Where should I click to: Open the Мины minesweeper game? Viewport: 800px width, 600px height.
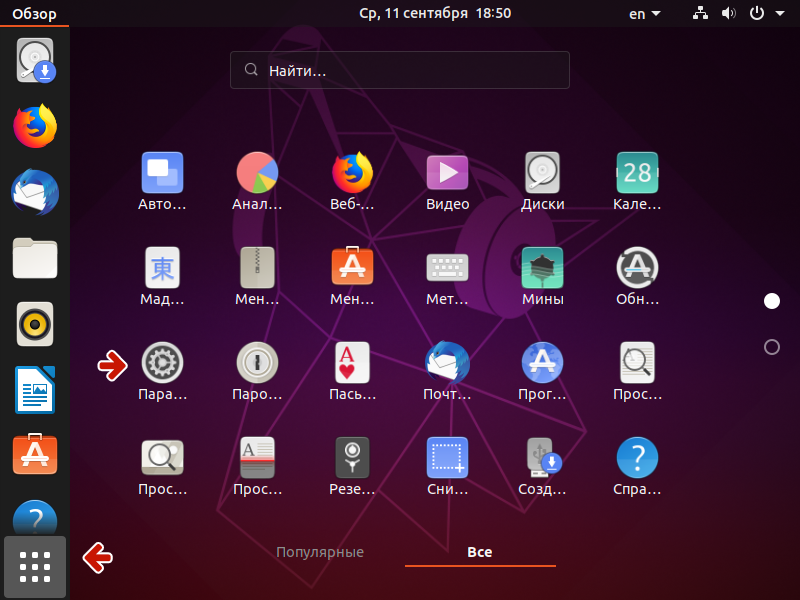[x=542, y=267]
